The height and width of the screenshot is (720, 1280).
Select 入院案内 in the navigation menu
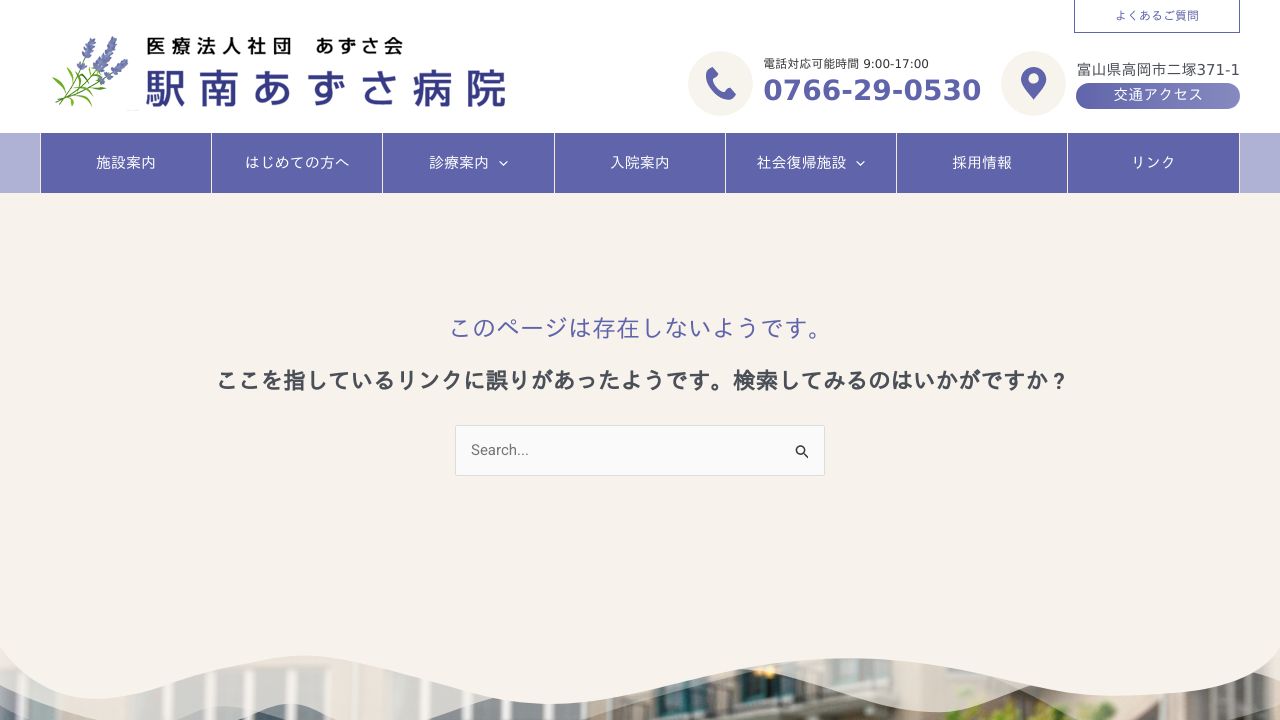(x=639, y=162)
